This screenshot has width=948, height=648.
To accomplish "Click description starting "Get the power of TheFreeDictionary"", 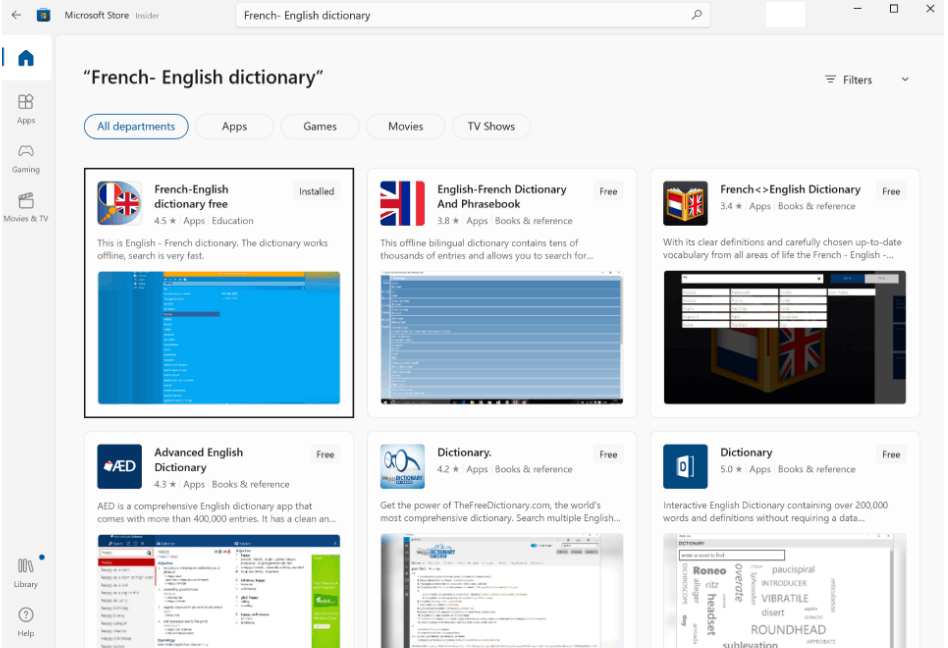I will click(x=500, y=511).
